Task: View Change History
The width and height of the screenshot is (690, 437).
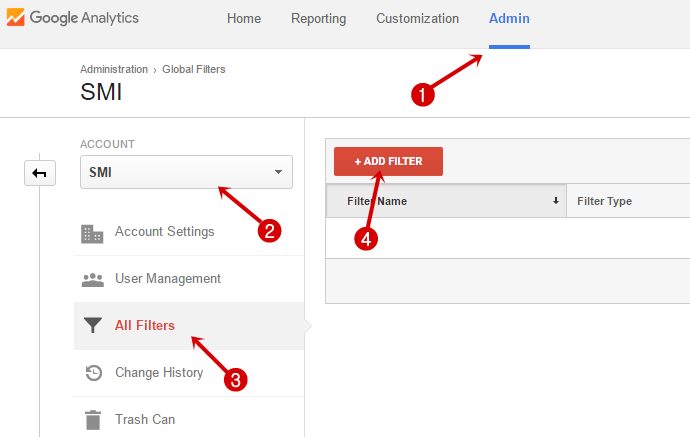Action: [159, 372]
